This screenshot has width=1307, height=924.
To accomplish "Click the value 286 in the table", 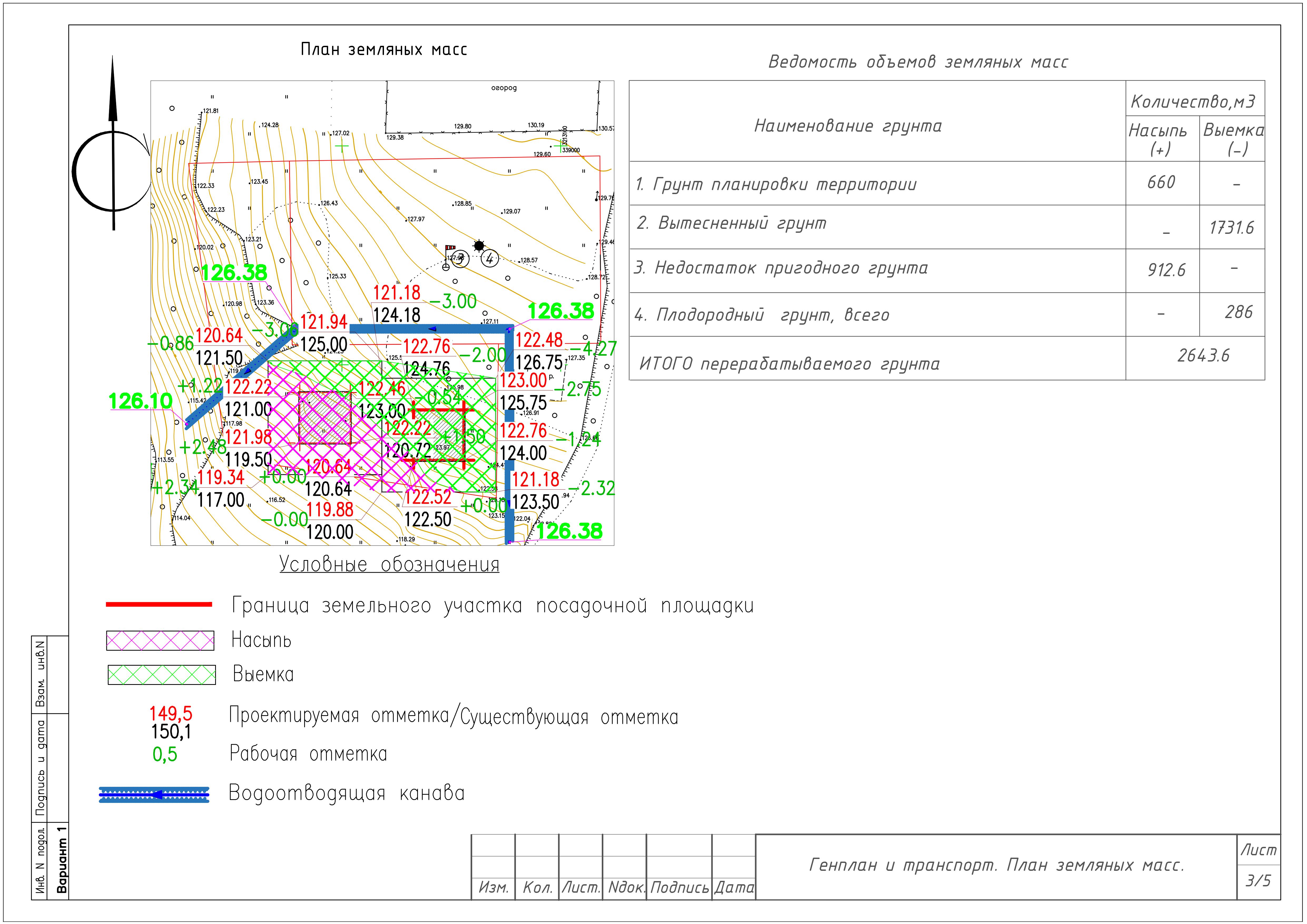I will (1239, 312).
